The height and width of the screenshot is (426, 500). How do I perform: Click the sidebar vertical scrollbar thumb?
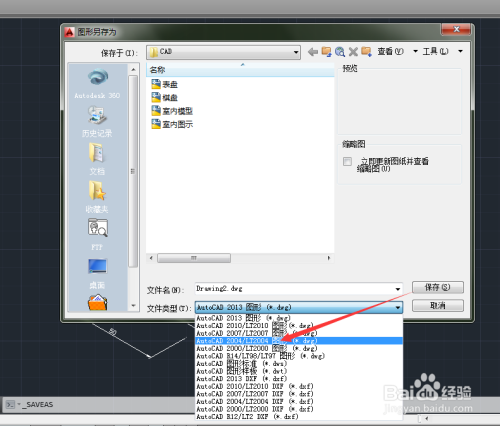point(133,171)
